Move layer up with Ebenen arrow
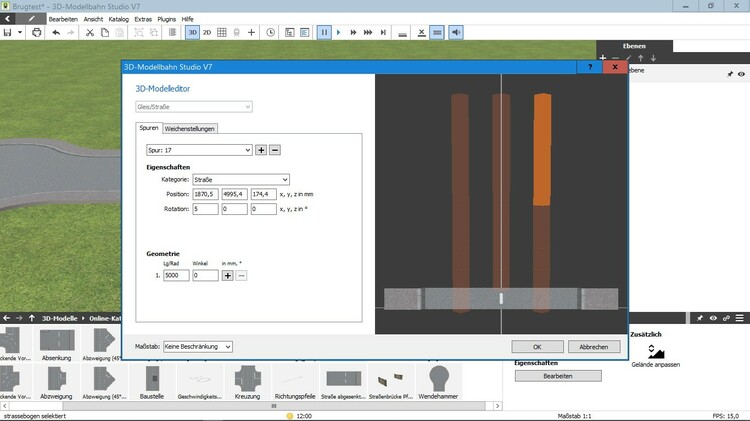The height and width of the screenshot is (421, 750). click(640, 58)
